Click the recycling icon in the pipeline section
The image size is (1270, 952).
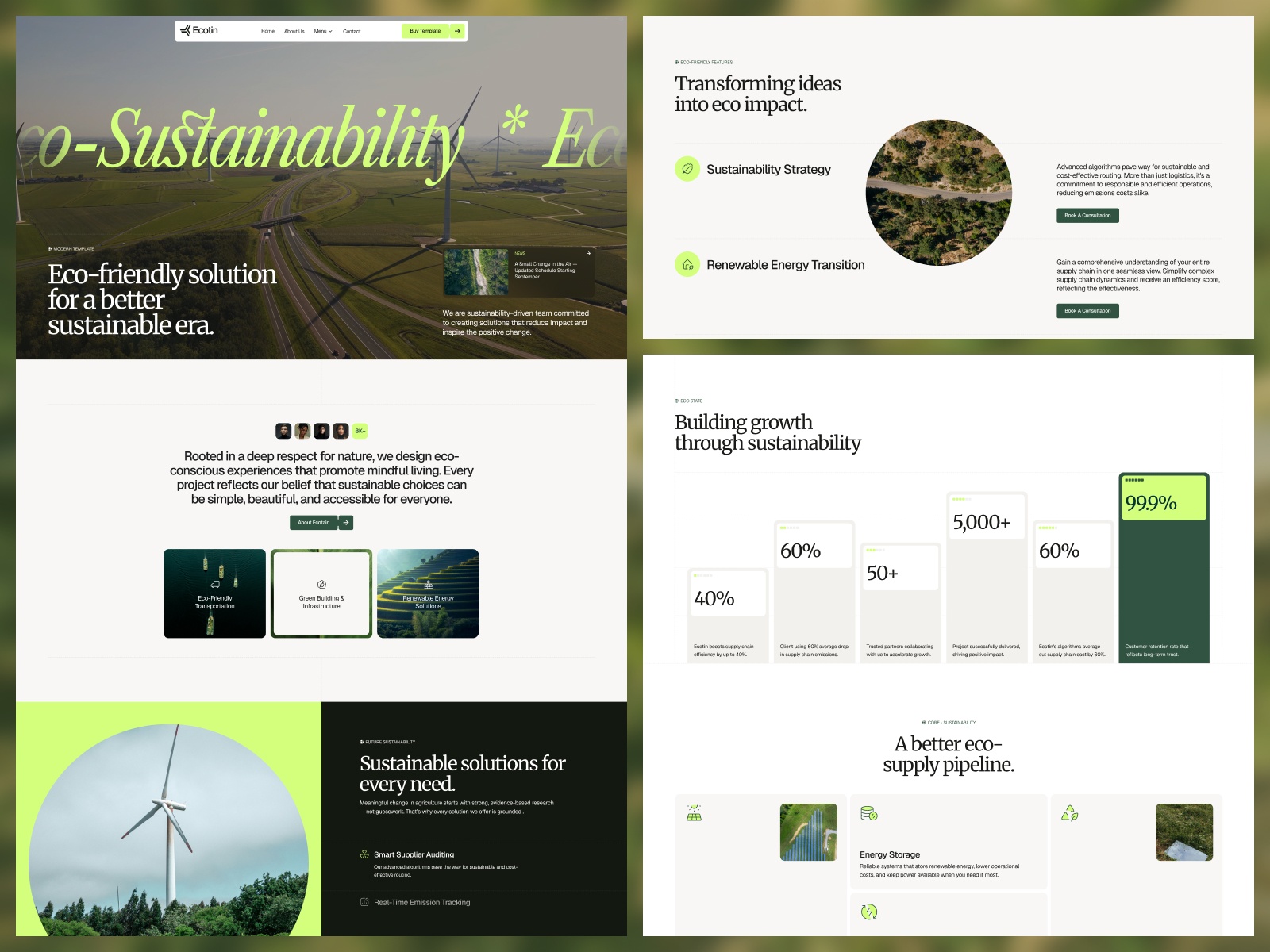[x=1070, y=813]
